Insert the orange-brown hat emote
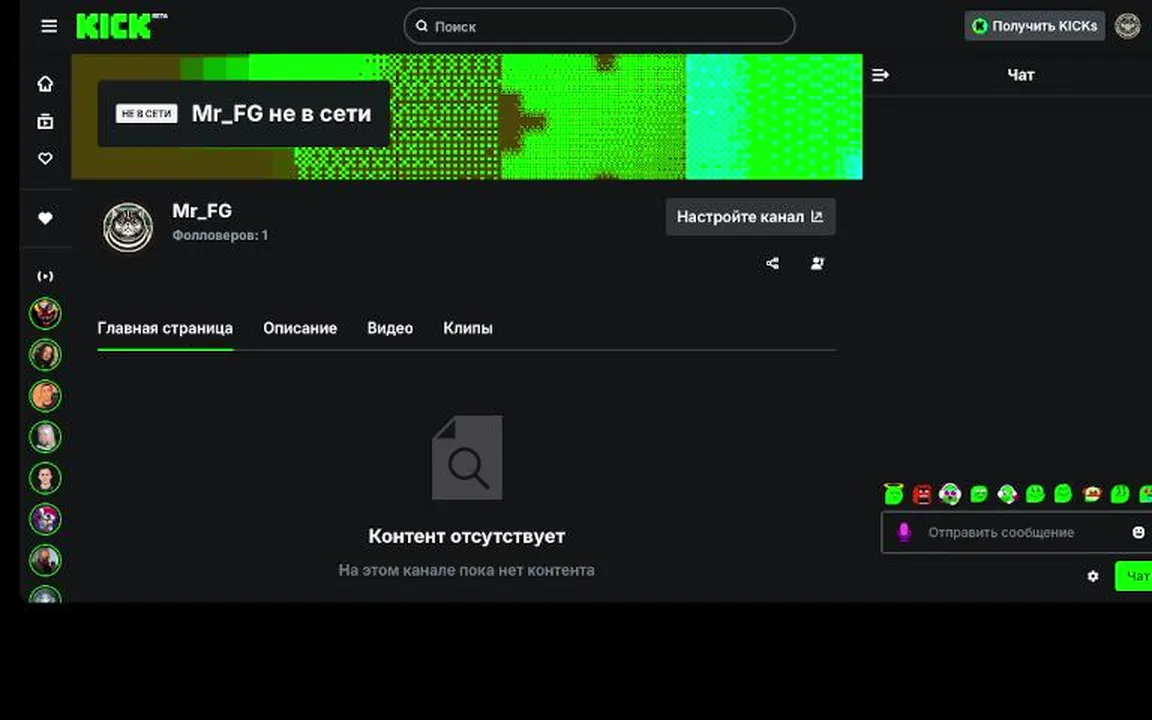1152x720 pixels. pyautogui.click(x=1092, y=494)
